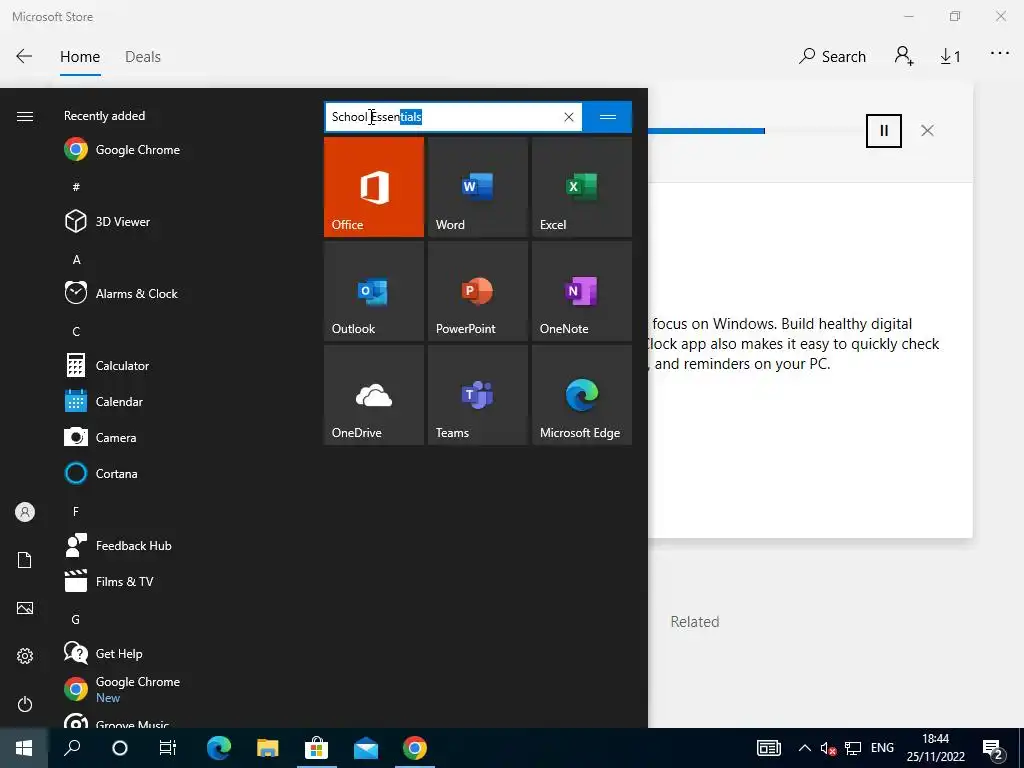Screen dimensions: 1024x768
Task: Click the tile group drag handle button
Action: 607,117
